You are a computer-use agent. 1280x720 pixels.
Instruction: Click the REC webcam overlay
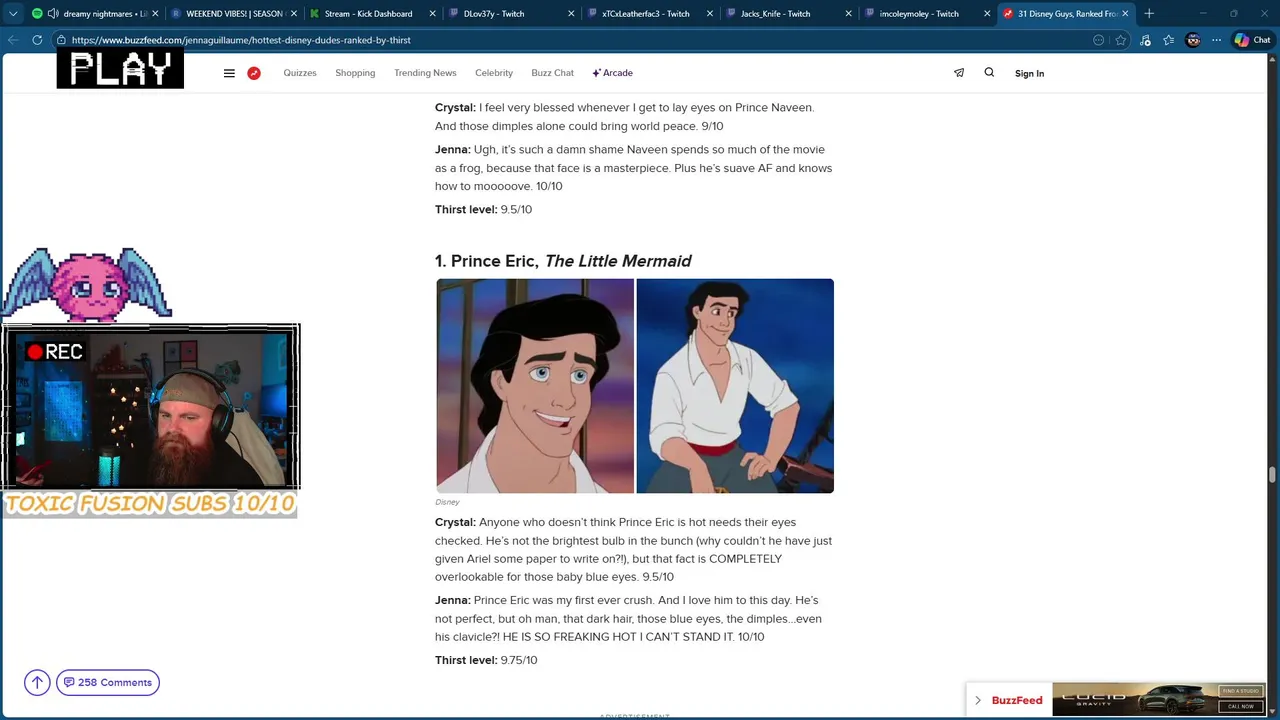click(x=150, y=407)
